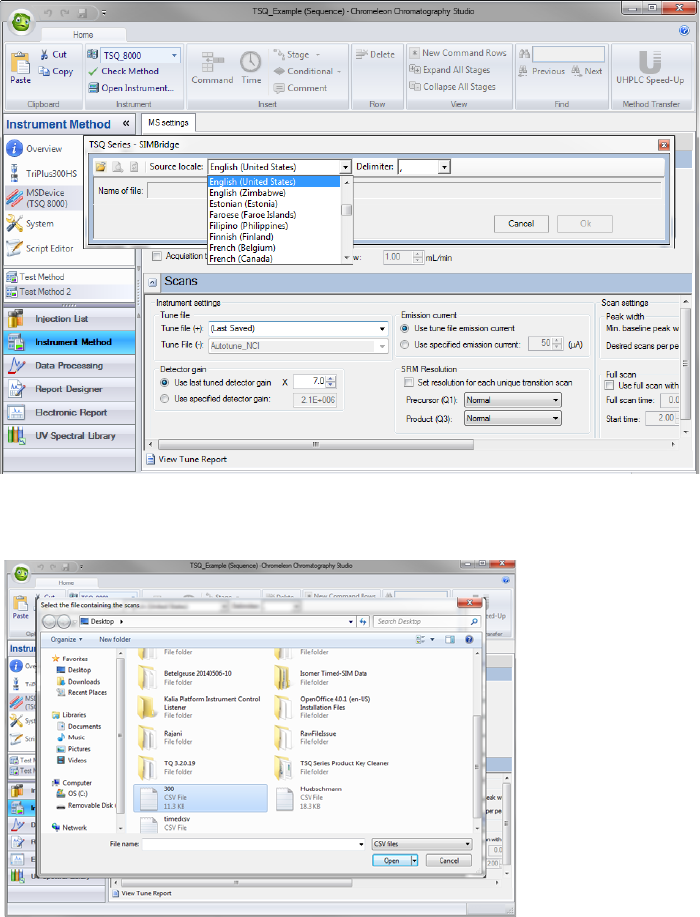Screen dimensions: 700x917
Task: Open the Organize menu in file dialog
Action: (66, 639)
